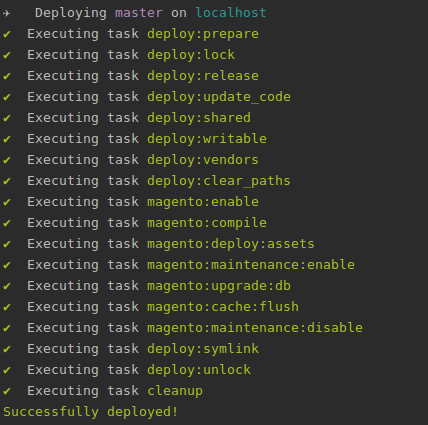Viewport: 428px width, 425px height.
Task: Click magento:maintenance:enable task text
Action: [251, 265]
